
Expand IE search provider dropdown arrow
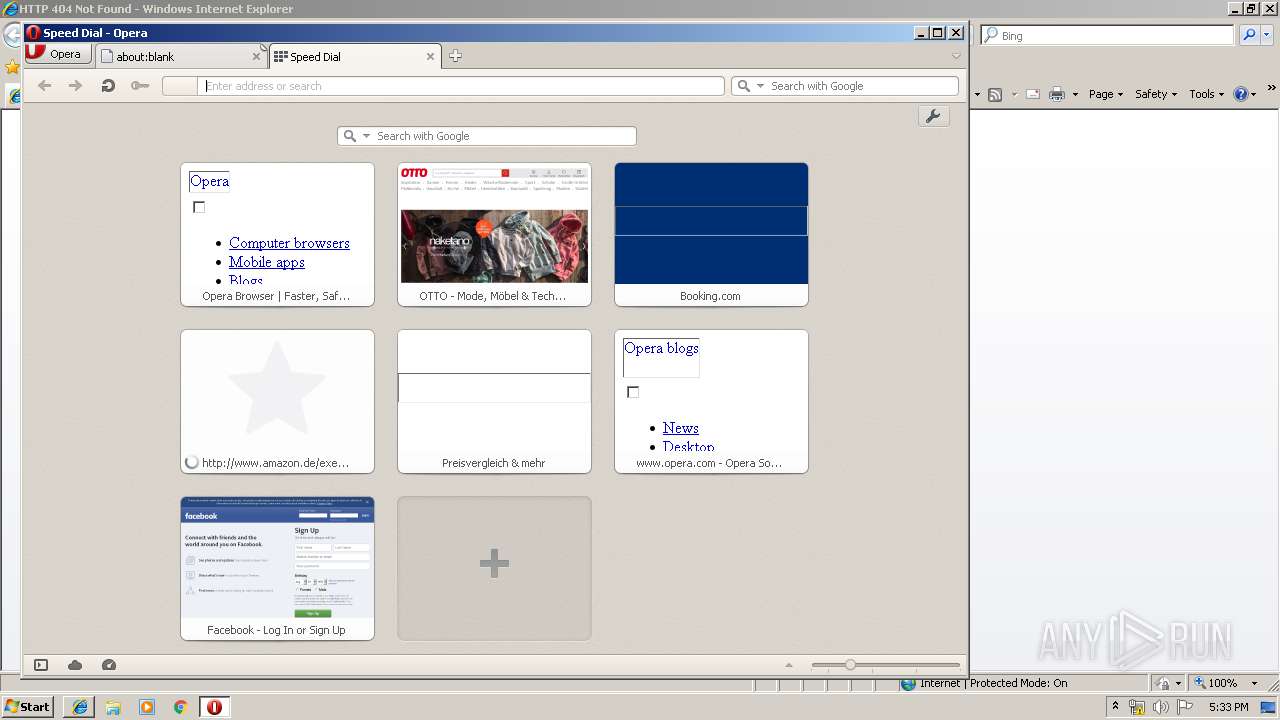(x=1268, y=35)
